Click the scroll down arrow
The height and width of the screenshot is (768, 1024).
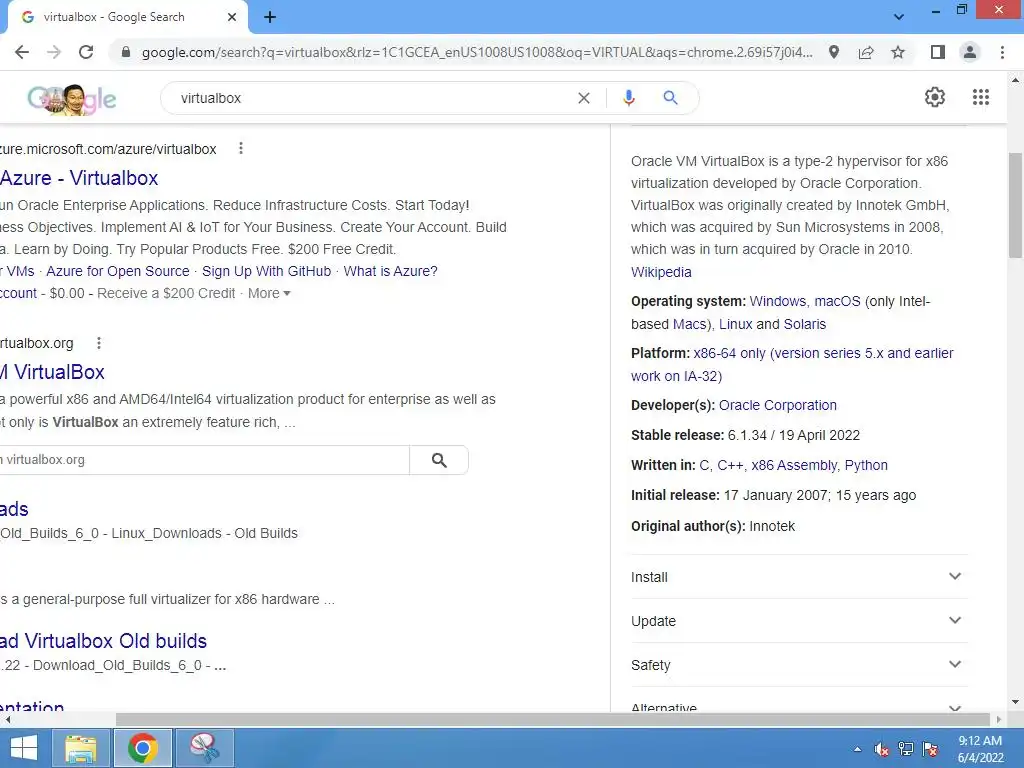pos(1015,702)
